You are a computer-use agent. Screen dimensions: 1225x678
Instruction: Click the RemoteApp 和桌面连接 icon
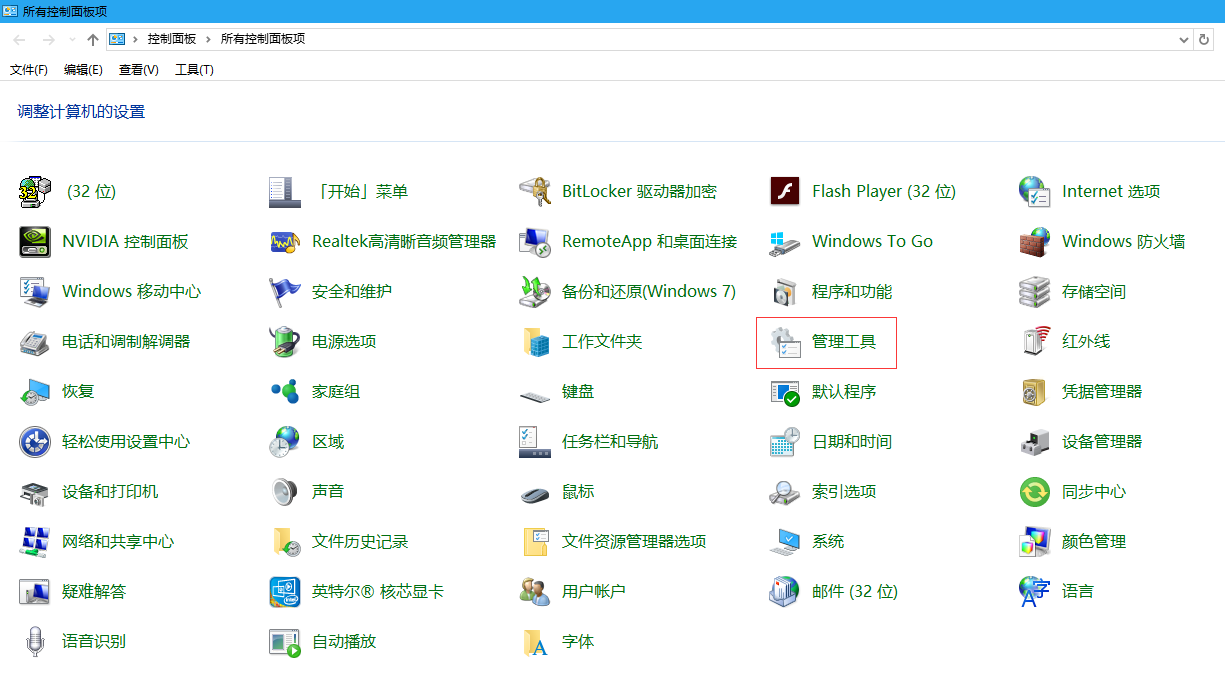[535, 241]
